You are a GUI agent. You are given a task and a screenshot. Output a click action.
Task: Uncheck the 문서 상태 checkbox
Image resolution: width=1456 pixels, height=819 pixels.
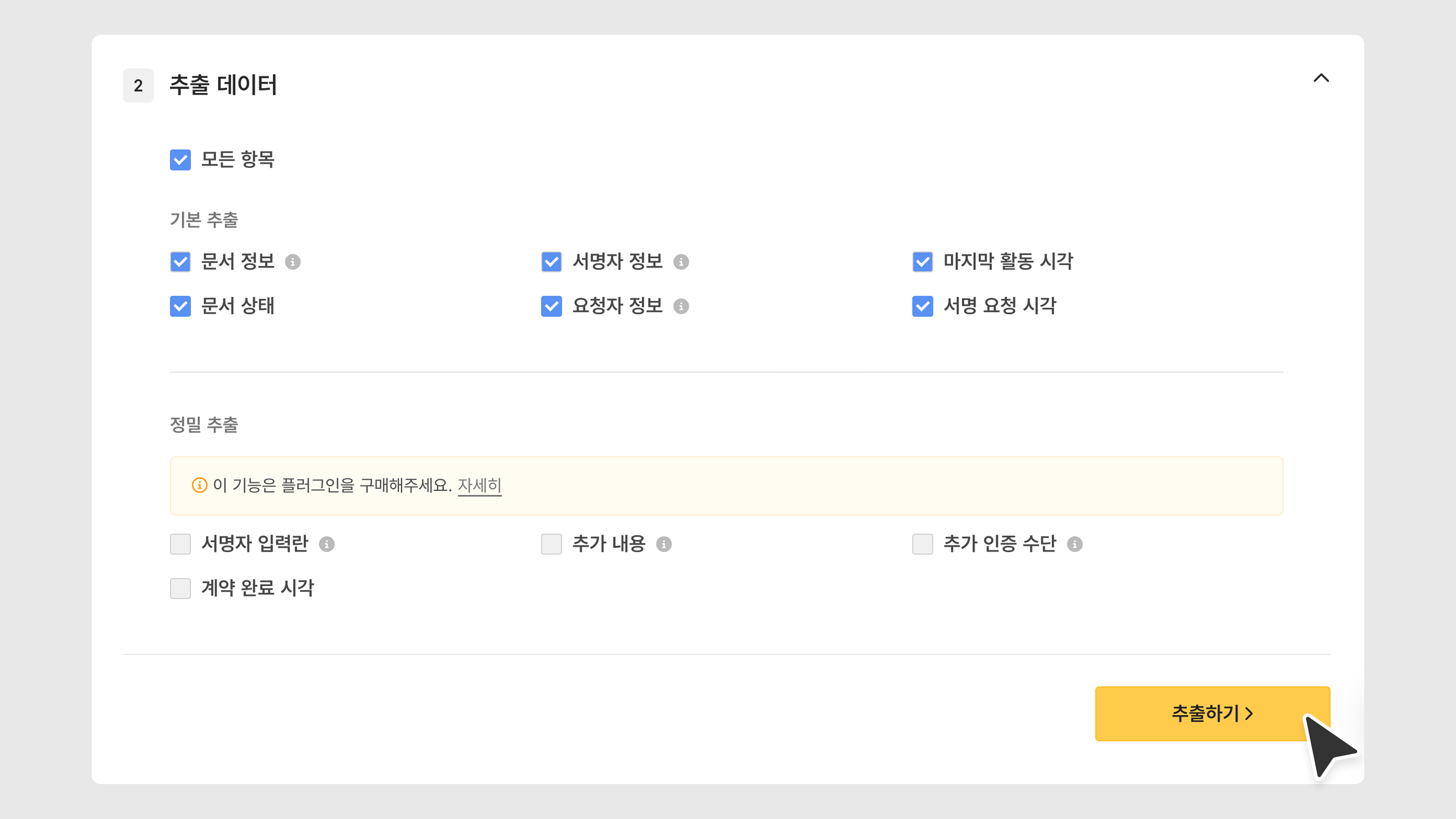(180, 306)
